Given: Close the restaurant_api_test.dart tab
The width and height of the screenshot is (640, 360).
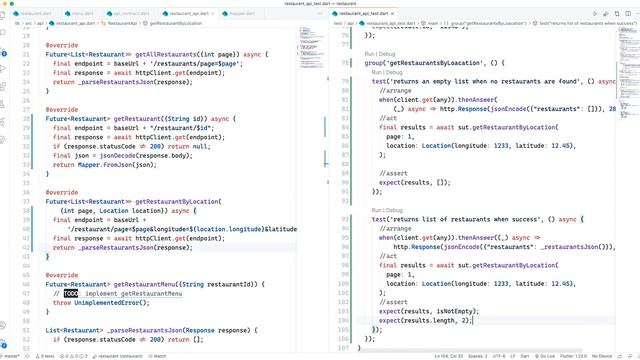Looking at the screenshot, I should point(392,13).
